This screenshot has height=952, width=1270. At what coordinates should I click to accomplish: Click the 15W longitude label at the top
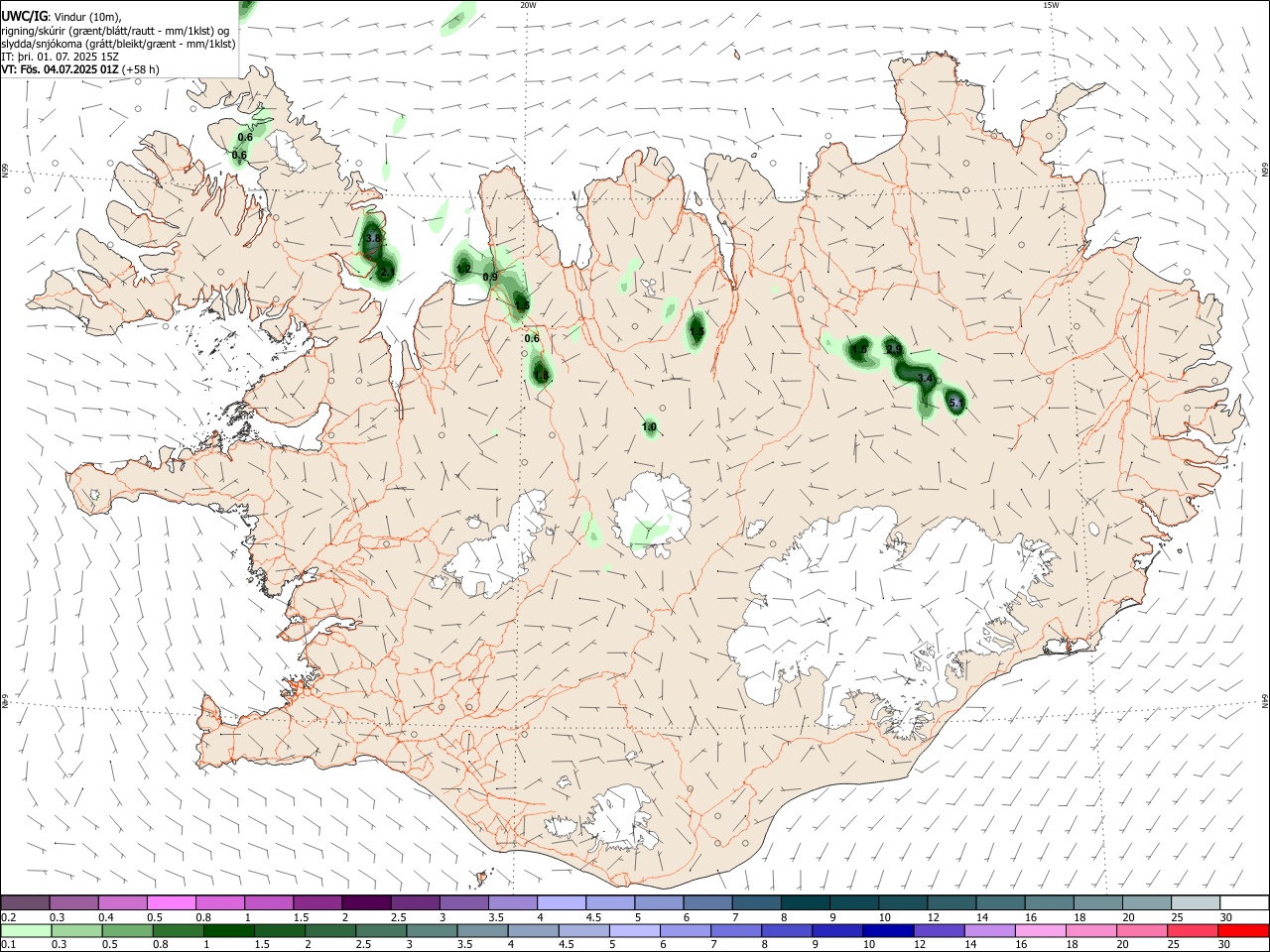click(x=1051, y=5)
